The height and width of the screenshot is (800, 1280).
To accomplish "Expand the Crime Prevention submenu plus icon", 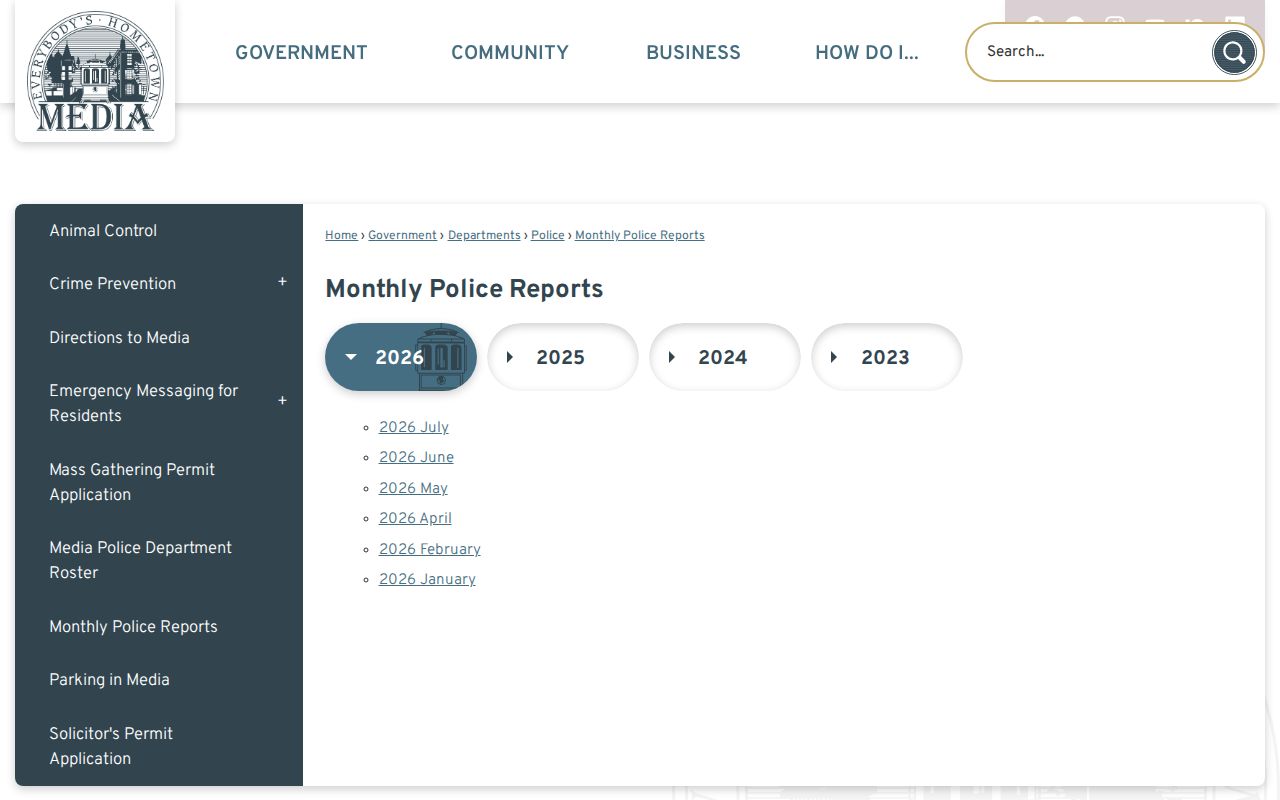I will 282,282.
